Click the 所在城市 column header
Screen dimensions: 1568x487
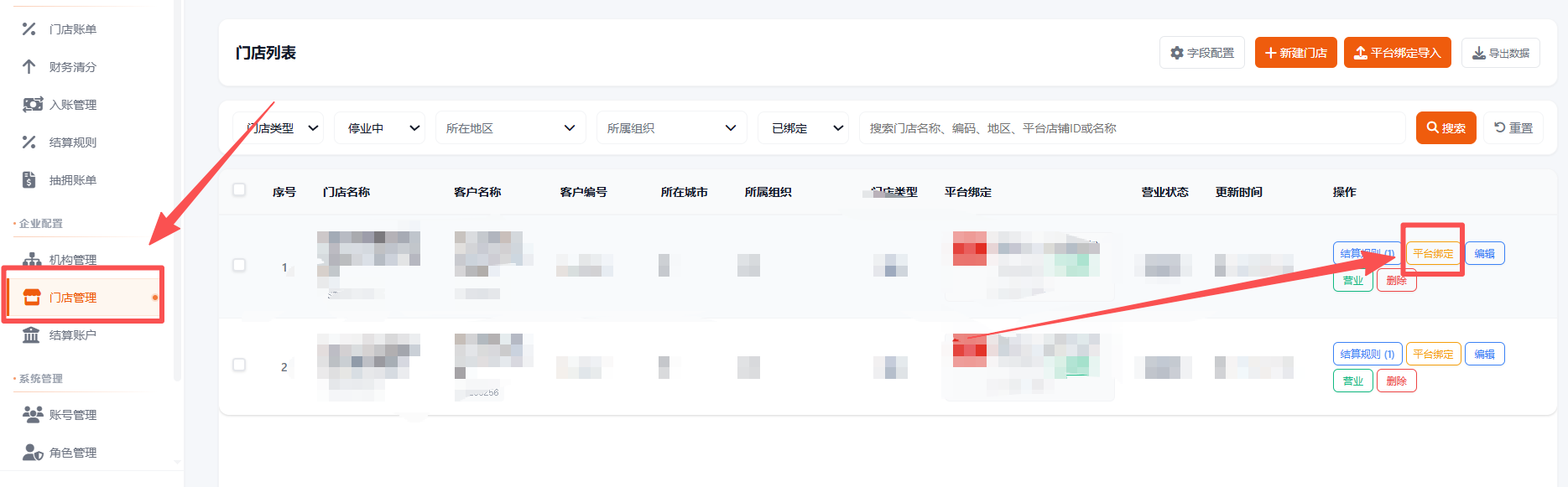click(x=685, y=192)
